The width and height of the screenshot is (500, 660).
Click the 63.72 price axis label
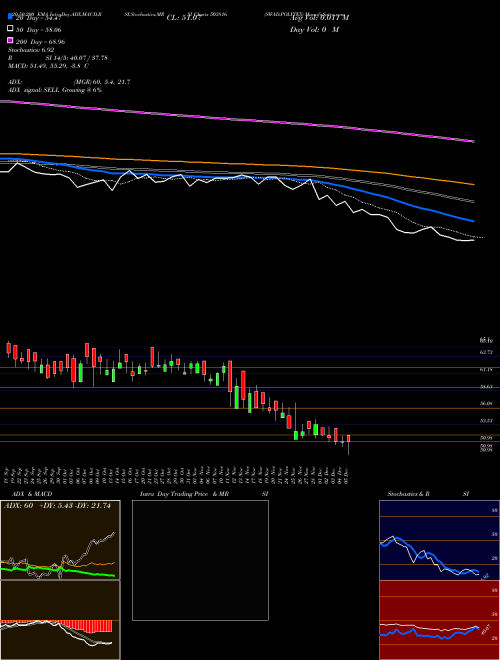coord(486,352)
